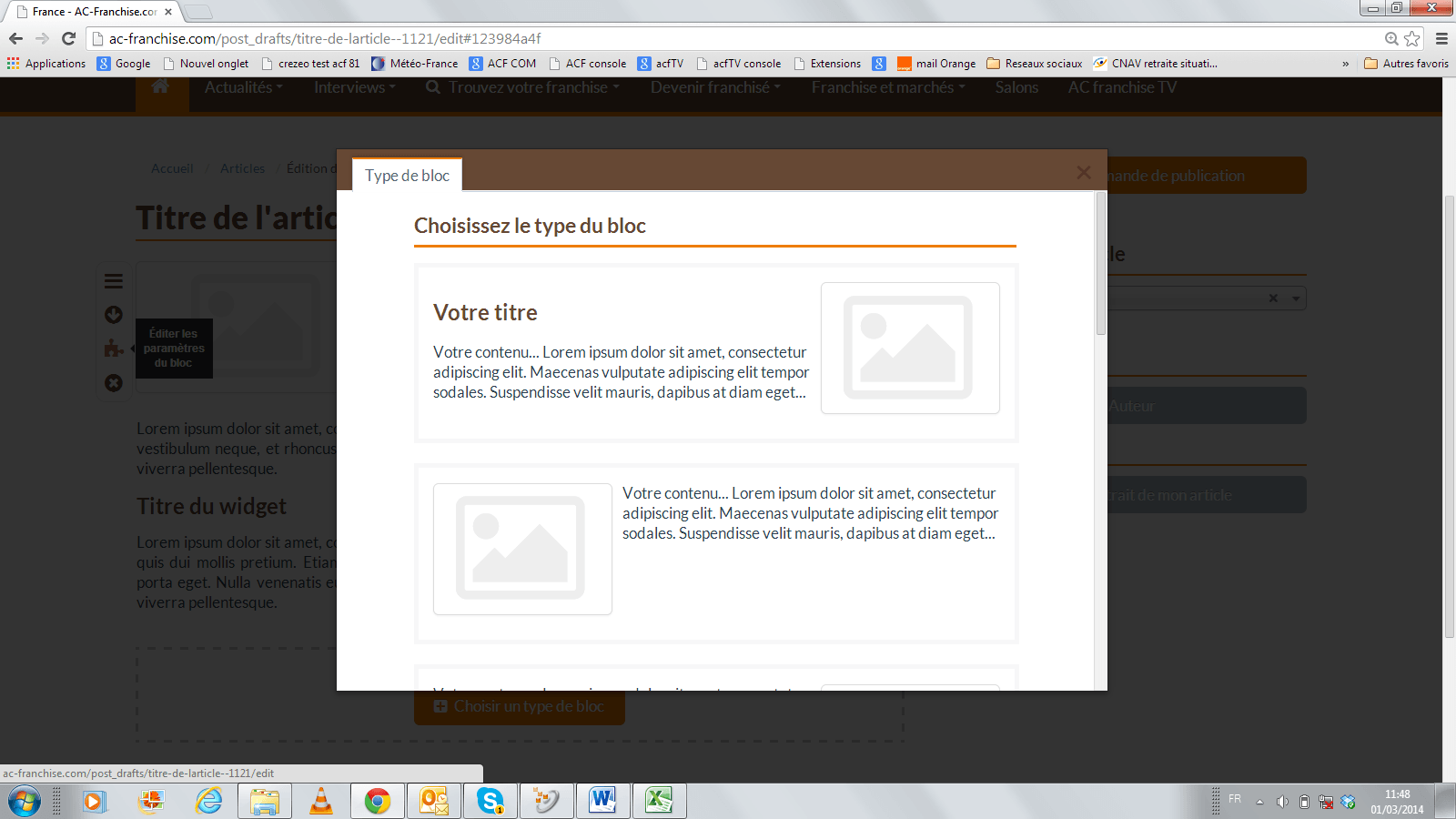Open Microsoft Word from the taskbar

click(x=602, y=801)
